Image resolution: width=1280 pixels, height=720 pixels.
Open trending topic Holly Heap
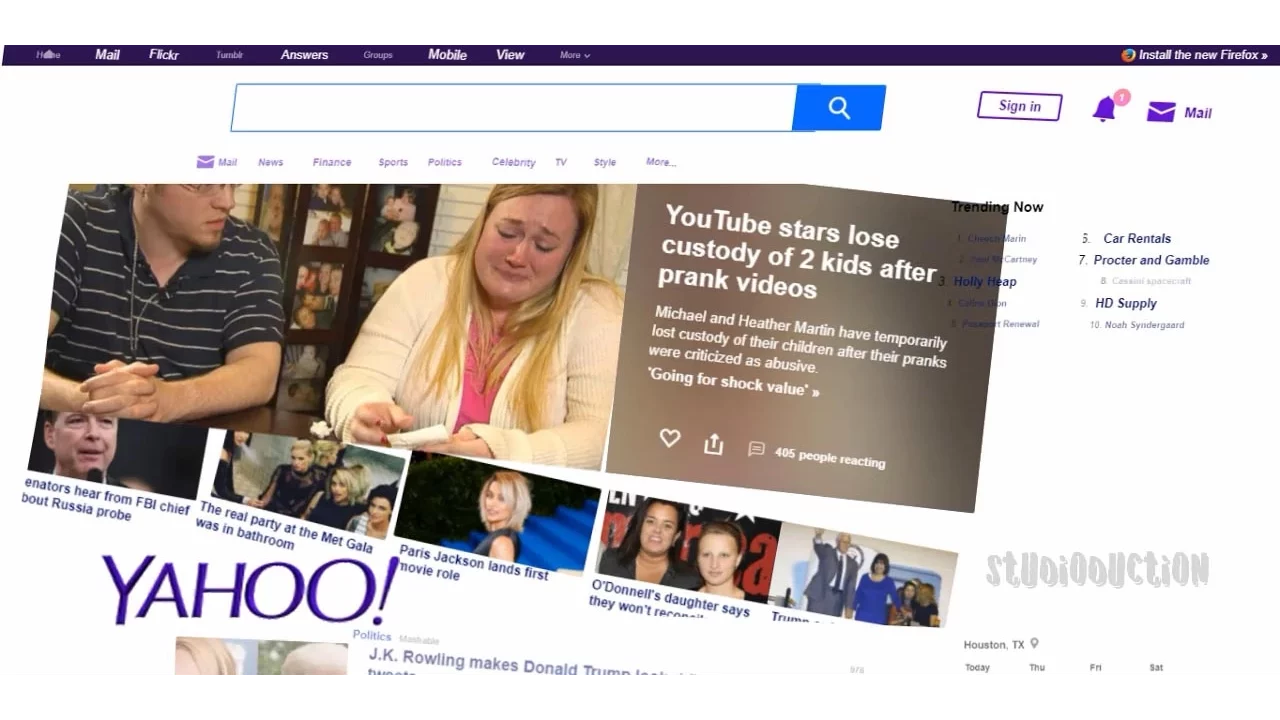pos(985,282)
